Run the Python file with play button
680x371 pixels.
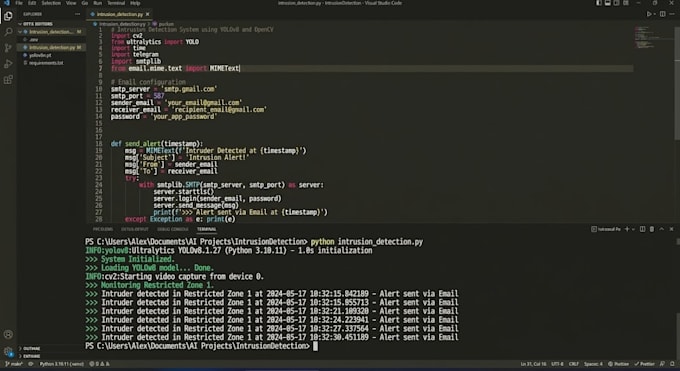(x=649, y=14)
